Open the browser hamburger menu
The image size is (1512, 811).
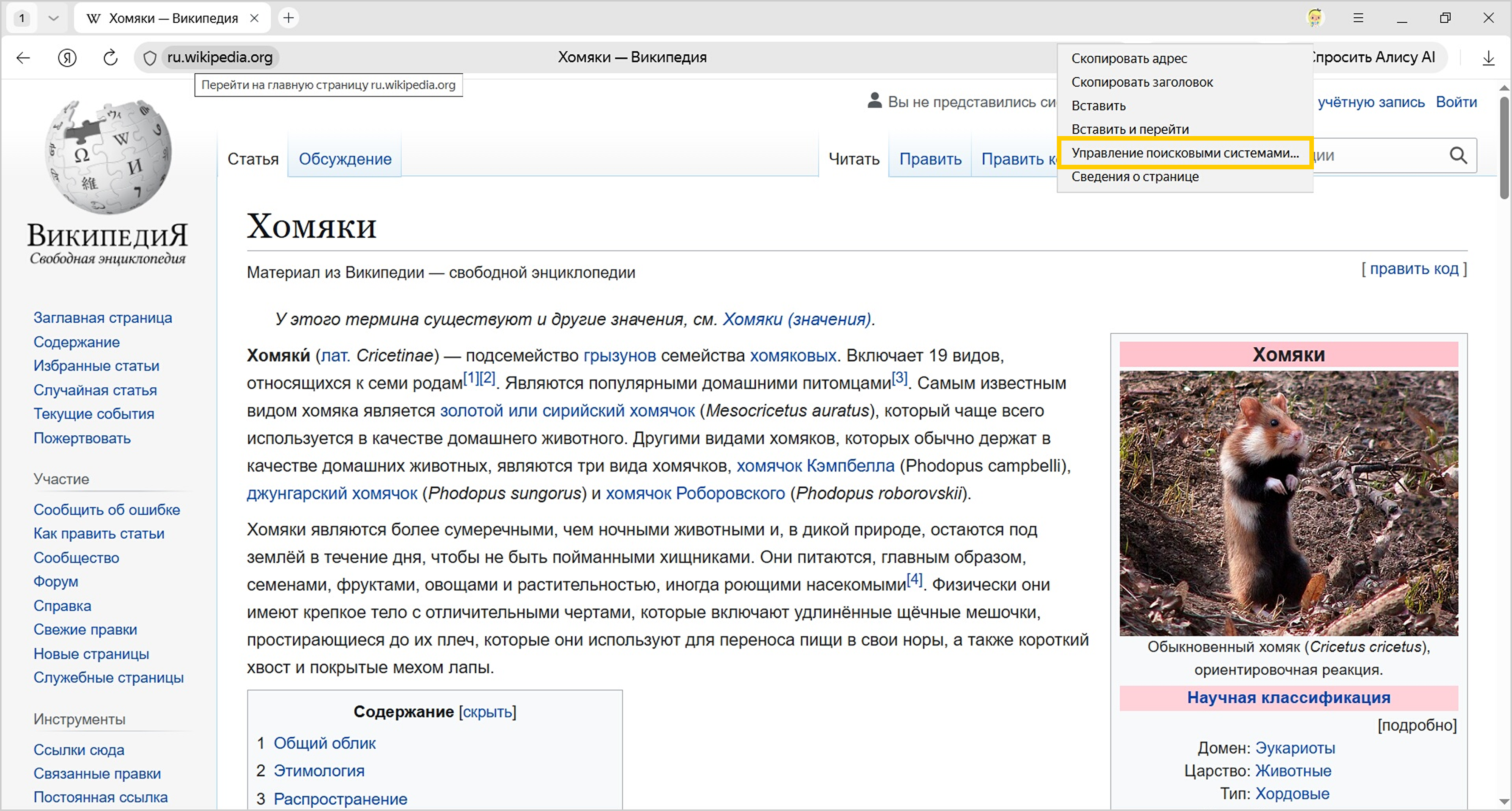(x=1358, y=18)
